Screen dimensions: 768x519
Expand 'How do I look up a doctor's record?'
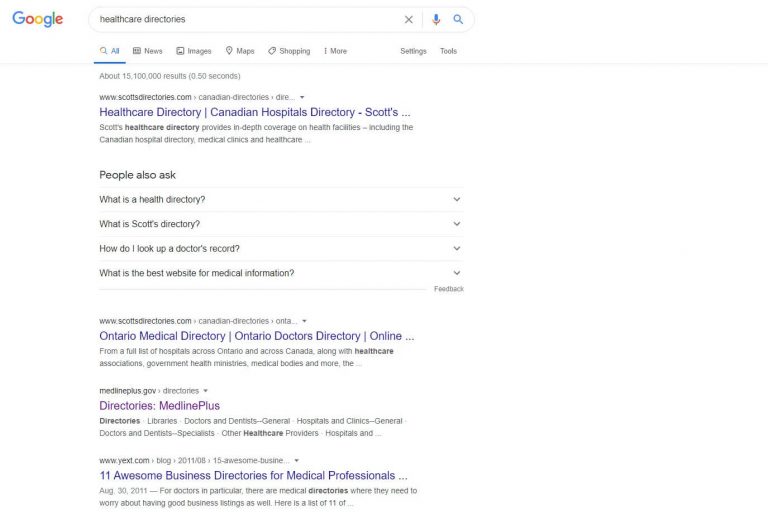click(281, 248)
